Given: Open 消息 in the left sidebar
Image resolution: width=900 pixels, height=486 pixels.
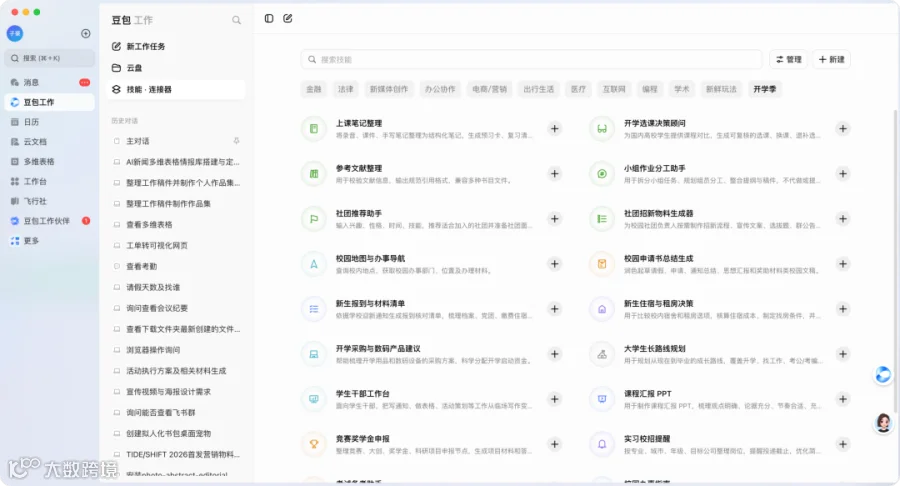Looking at the screenshot, I should click(x=50, y=82).
